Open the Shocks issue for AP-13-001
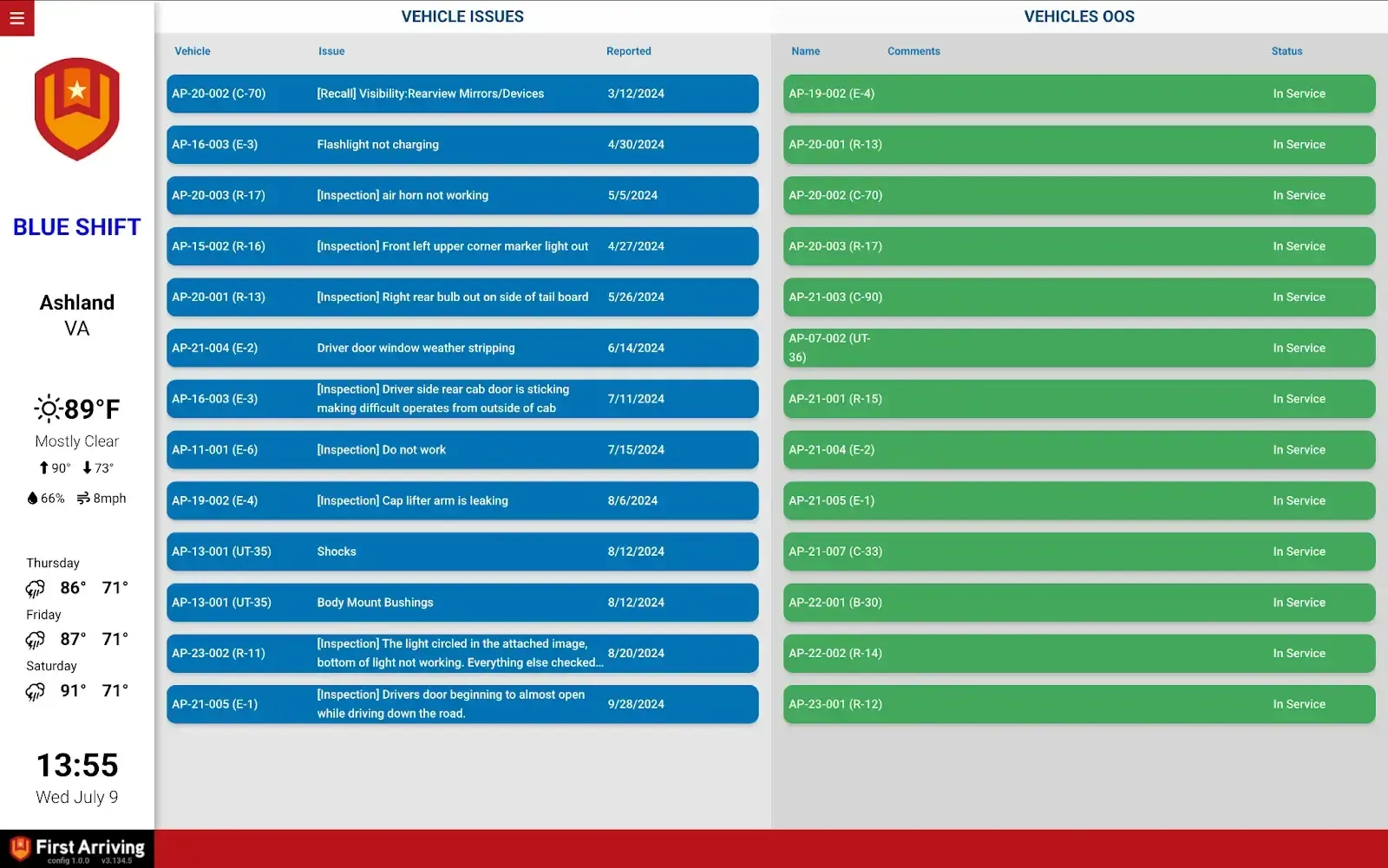 point(462,551)
